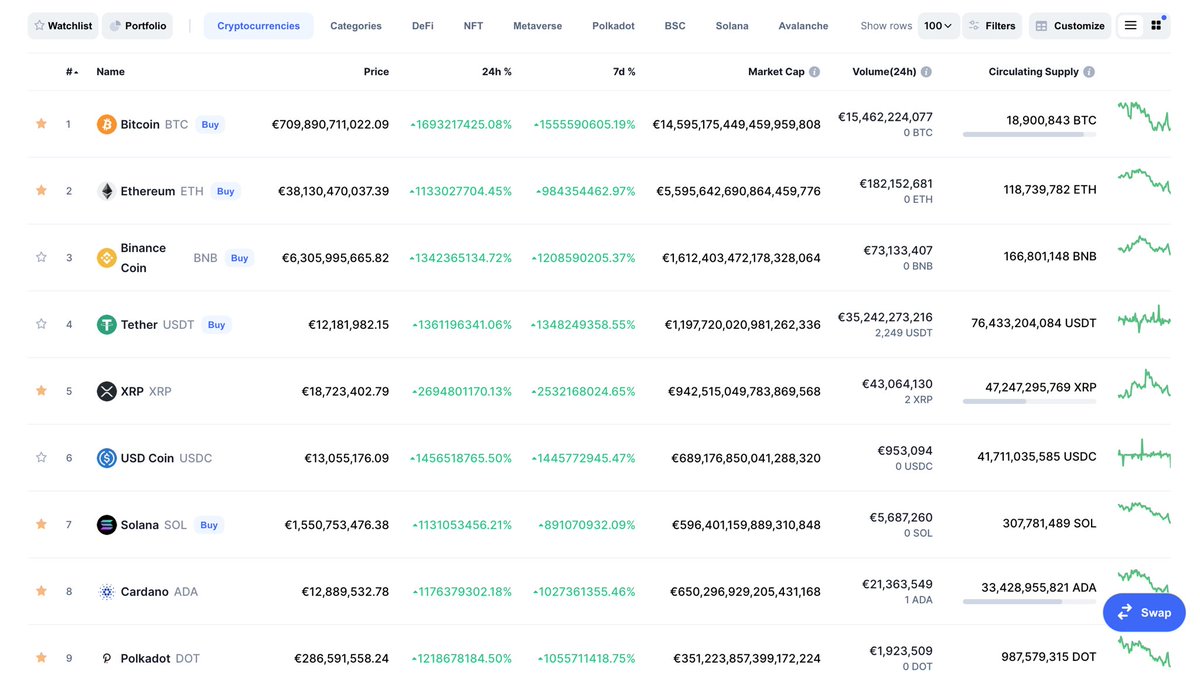Sort table by Price column

coord(376,72)
